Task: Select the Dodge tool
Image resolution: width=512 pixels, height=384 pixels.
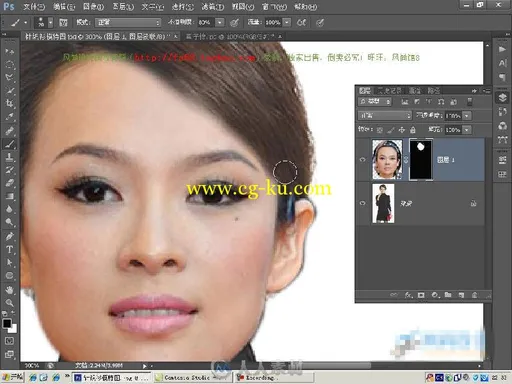Action: point(9,222)
